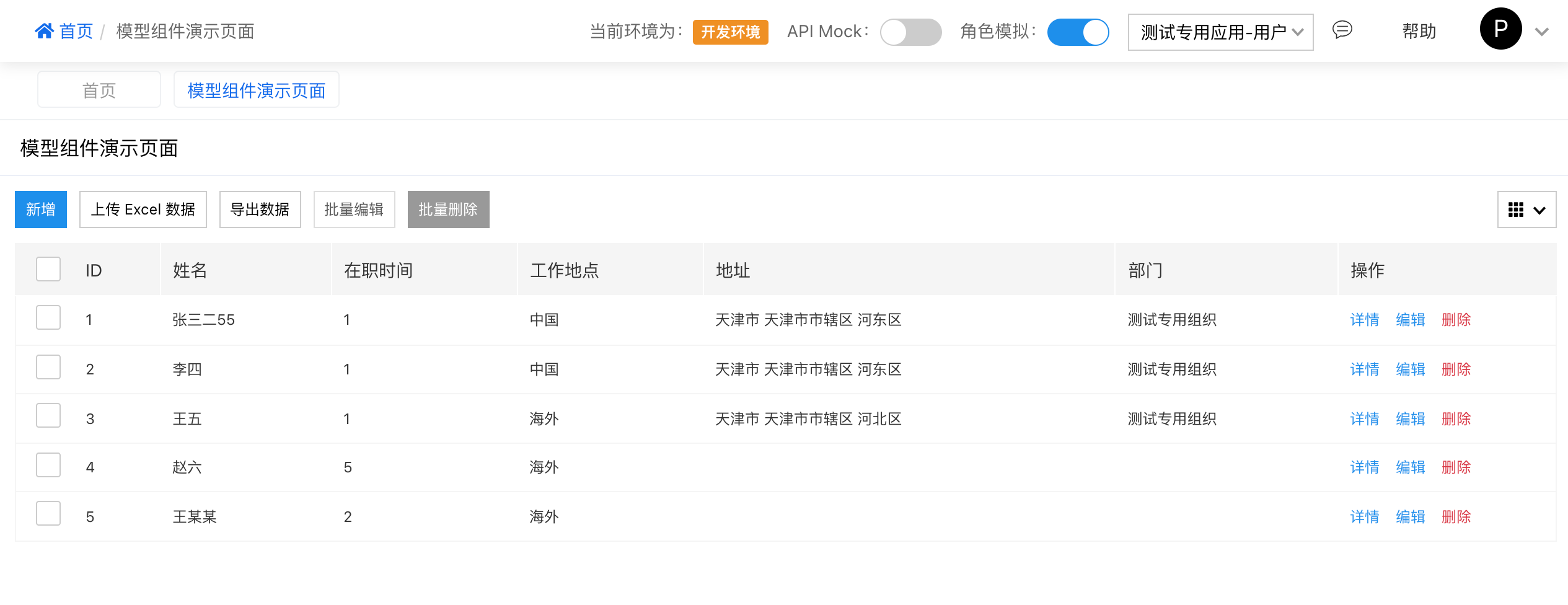The image size is (1568, 605).
Task: Click 编辑 for row 张三二55
Action: pos(1411,320)
